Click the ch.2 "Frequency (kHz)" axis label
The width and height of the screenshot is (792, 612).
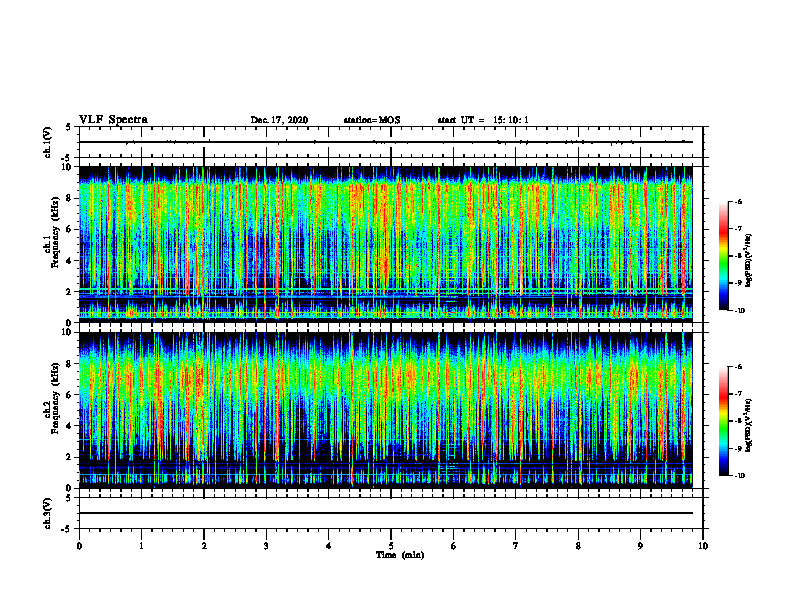point(55,398)
